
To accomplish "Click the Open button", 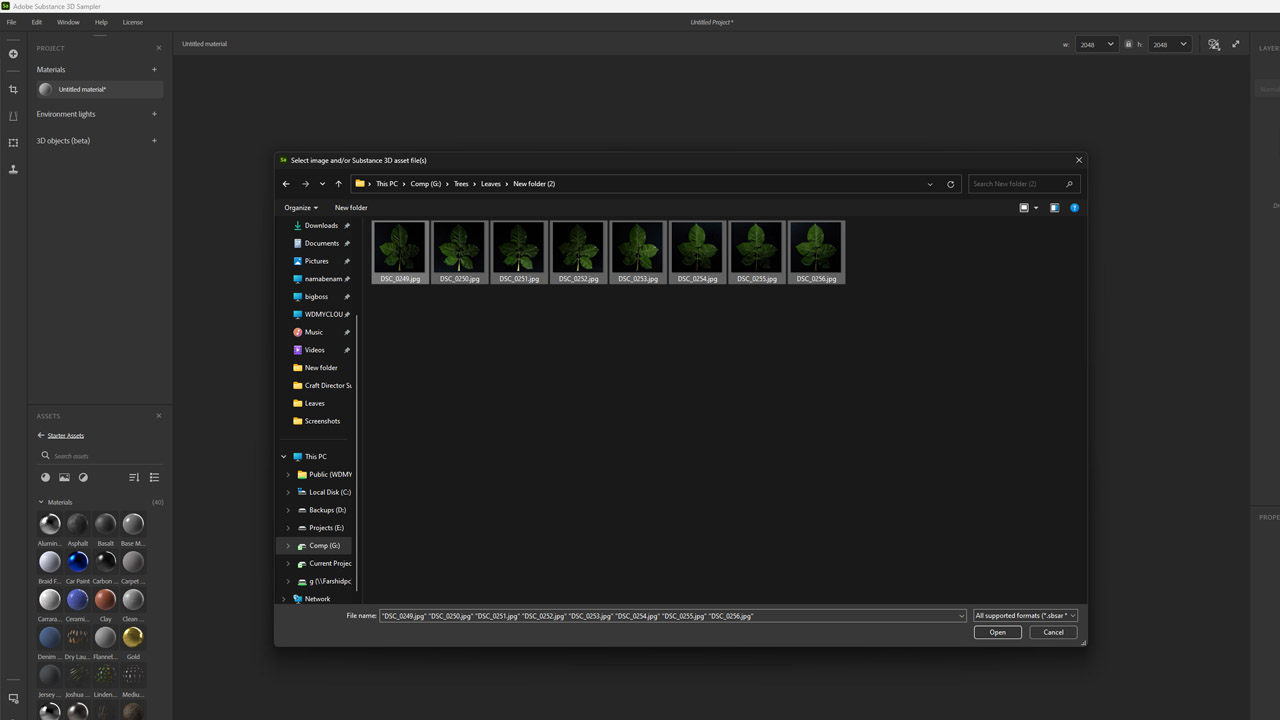I will pyautogui.click(x=997, y=632).
